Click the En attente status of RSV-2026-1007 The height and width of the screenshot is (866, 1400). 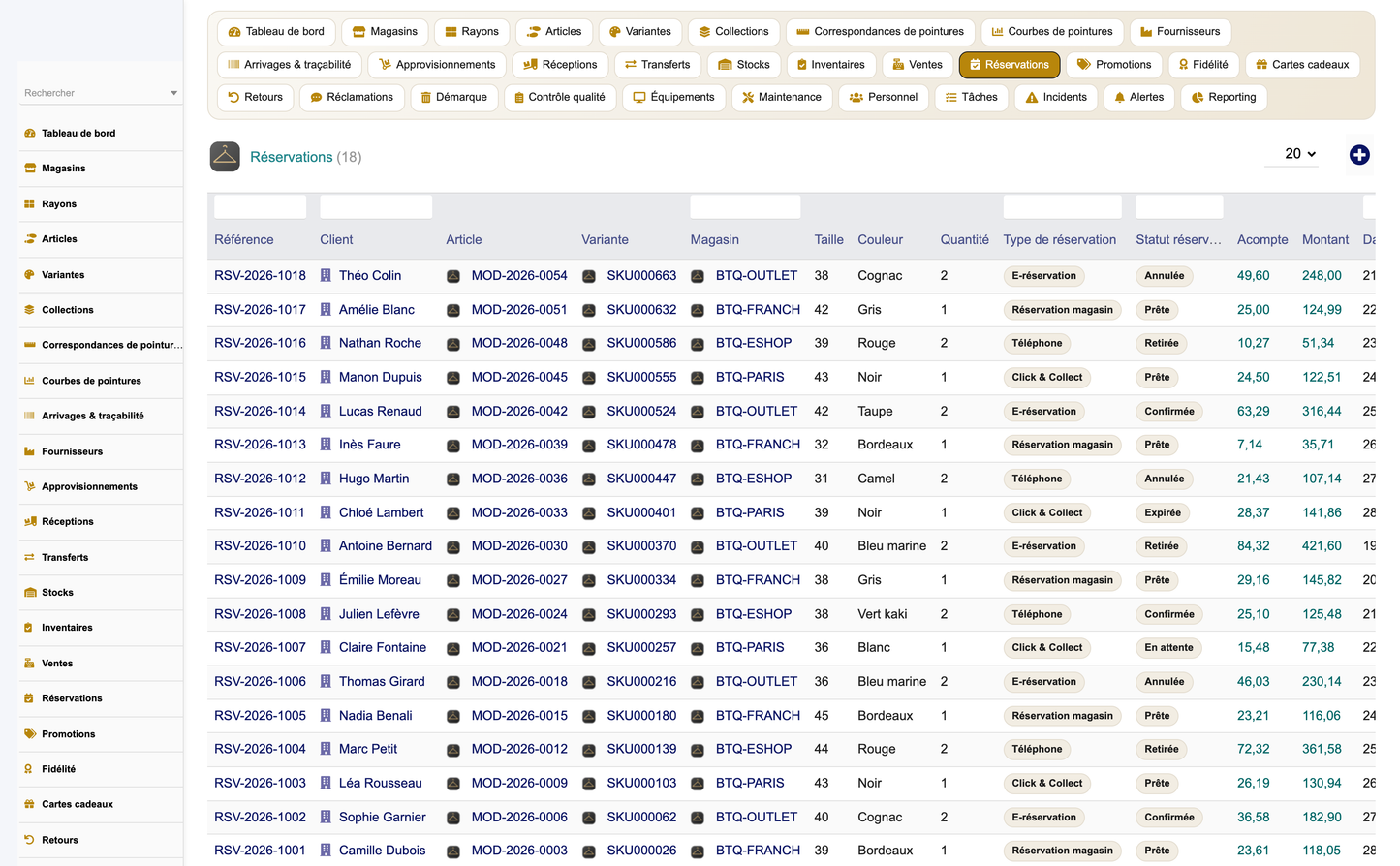1168,648
